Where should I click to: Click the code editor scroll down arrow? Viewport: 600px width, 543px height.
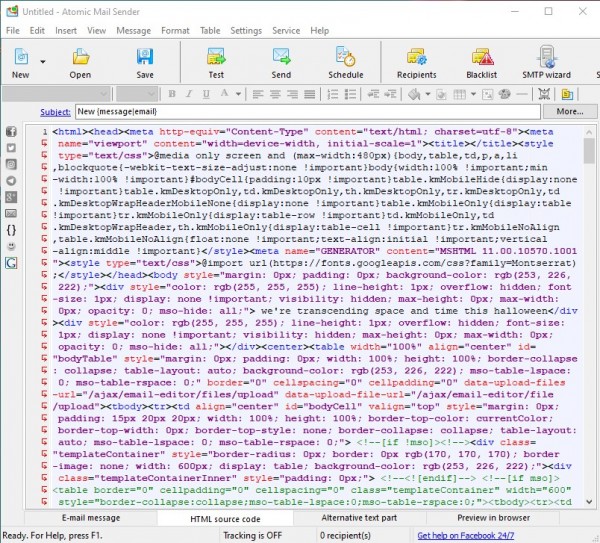pyautogui.click(x=589, y=502)
